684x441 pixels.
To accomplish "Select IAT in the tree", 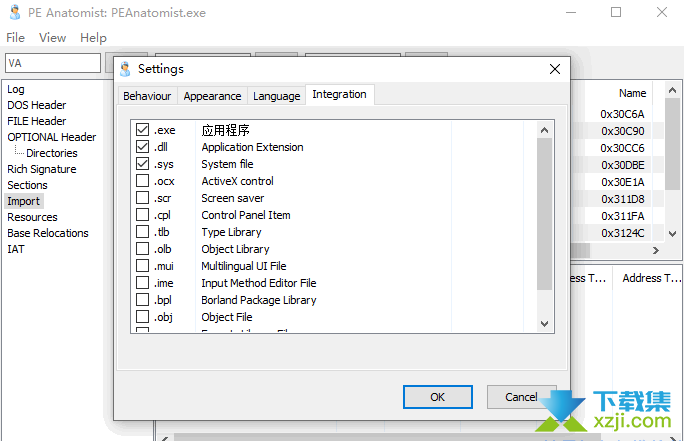I will pos(16,249).
